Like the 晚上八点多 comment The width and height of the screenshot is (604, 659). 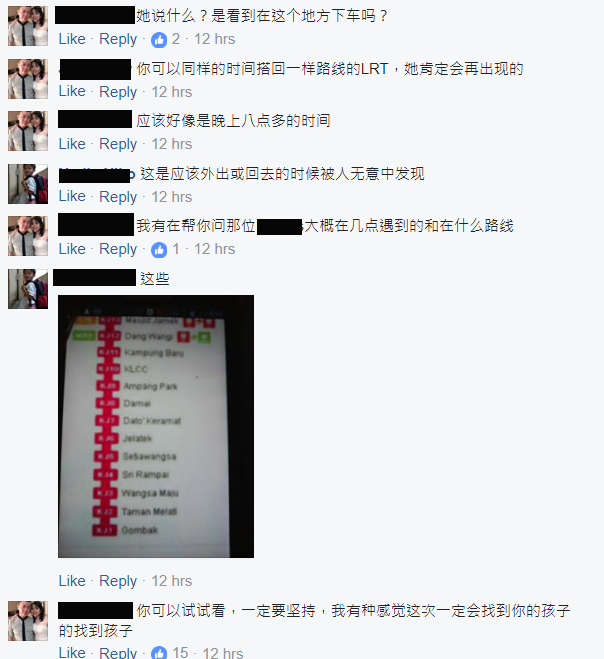pyautogui.click(x=72, y=144)
